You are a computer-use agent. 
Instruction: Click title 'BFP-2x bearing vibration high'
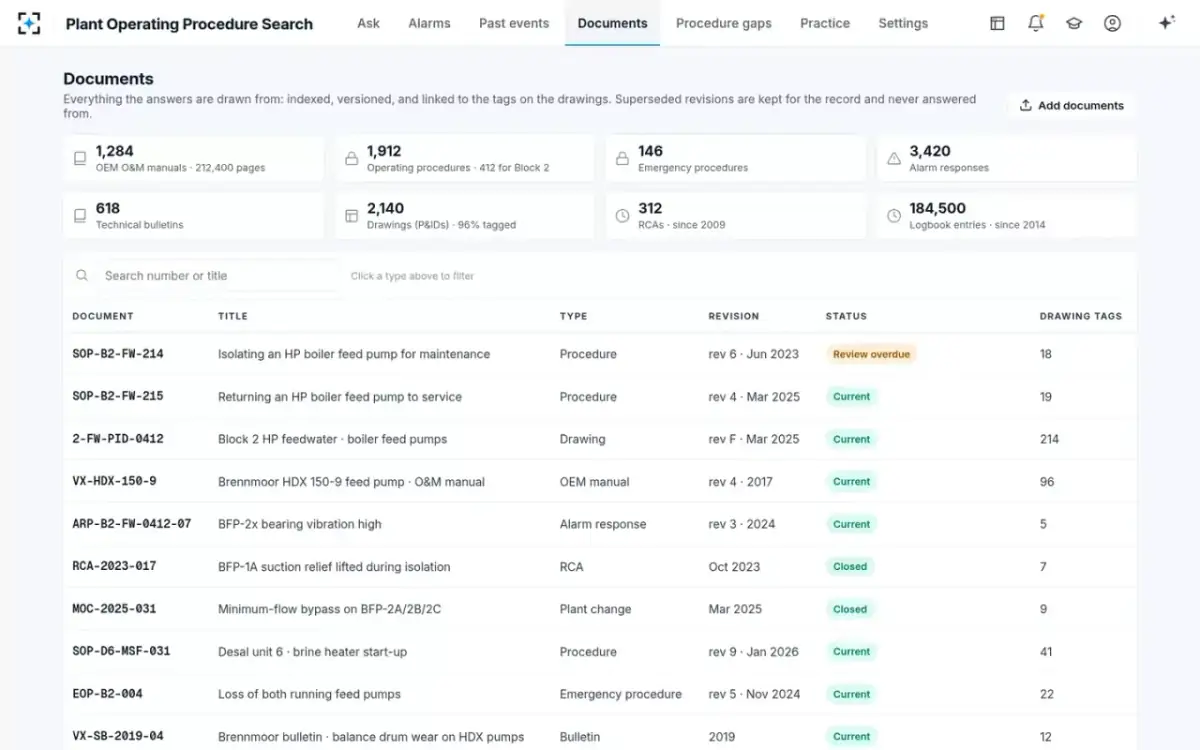point(300,524)
